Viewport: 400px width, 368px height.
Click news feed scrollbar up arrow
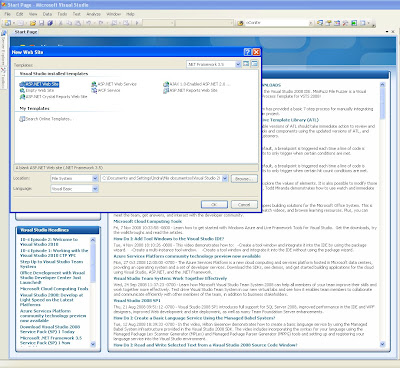pos(382,85)
